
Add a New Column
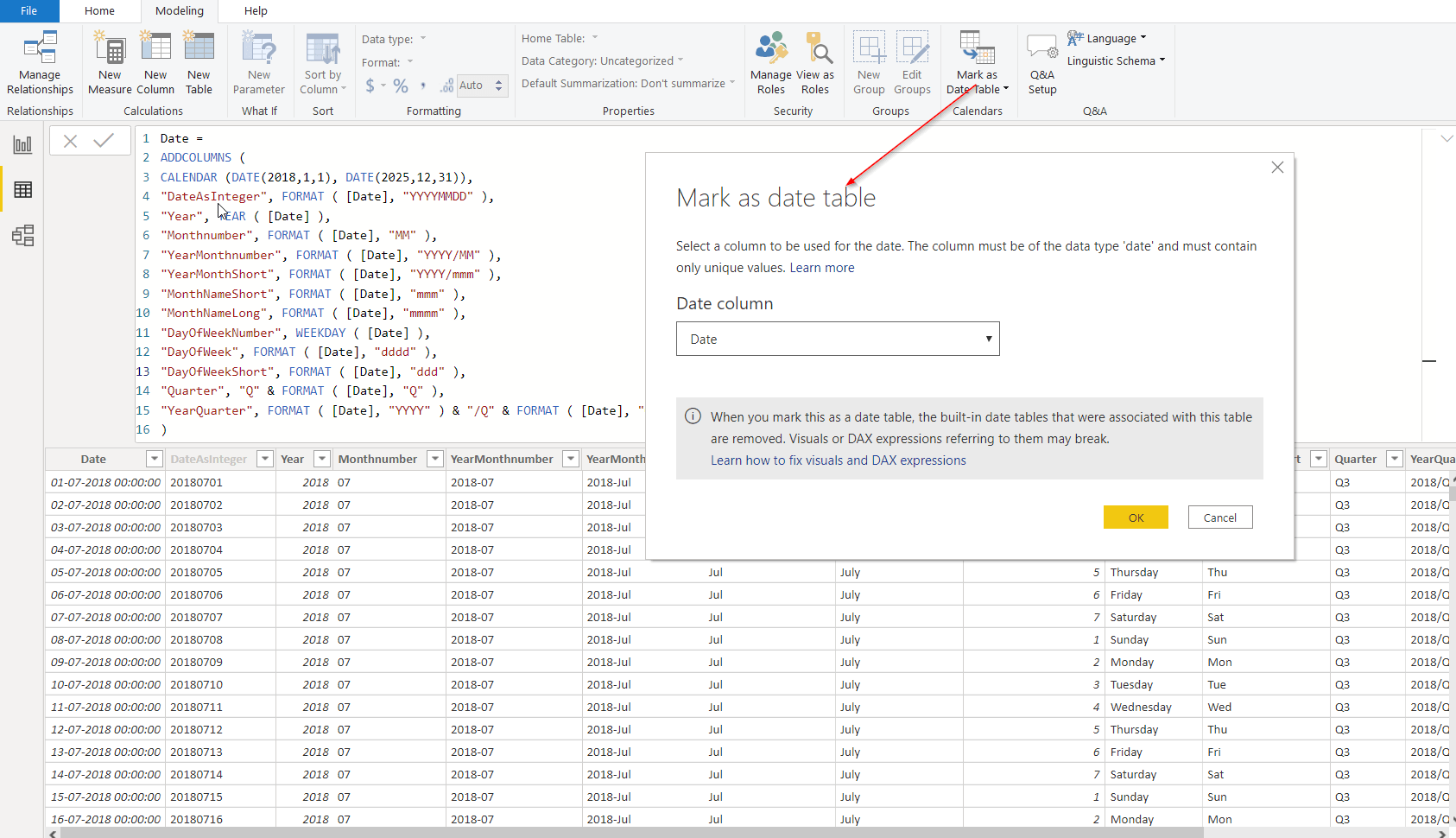pos(155,60)
